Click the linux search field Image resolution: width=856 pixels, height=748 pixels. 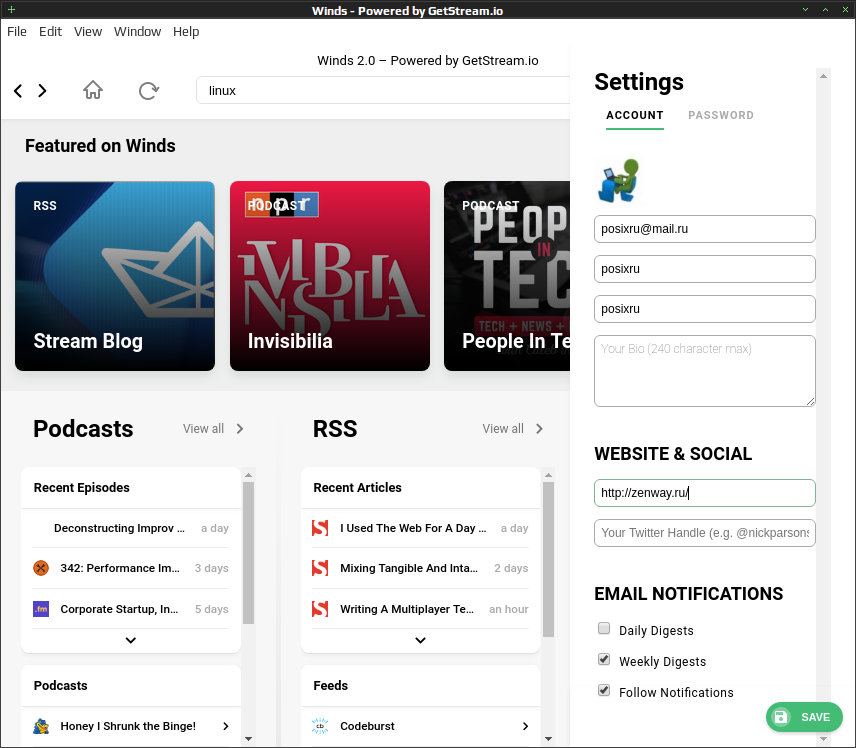pyautogui.click(x=383, y=91)
